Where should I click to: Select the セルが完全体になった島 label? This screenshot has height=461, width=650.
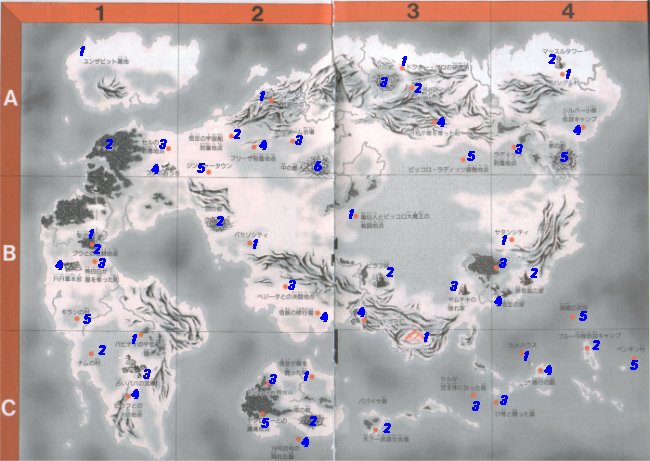point(463,383)
